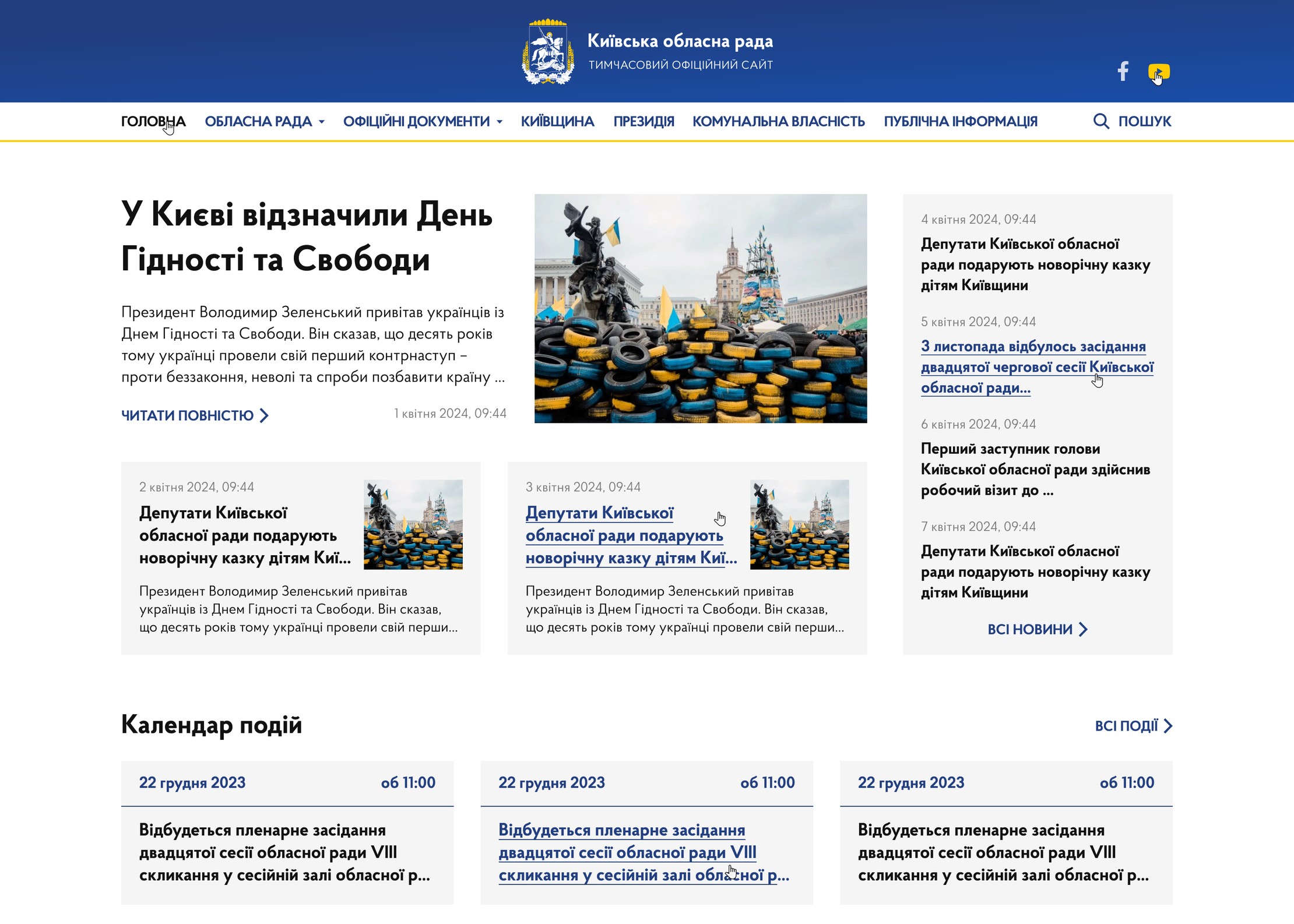Click the Календар подій heading
Viewport: 1294px width, 924px height.
pyautogui.click(x=212, y=725)
